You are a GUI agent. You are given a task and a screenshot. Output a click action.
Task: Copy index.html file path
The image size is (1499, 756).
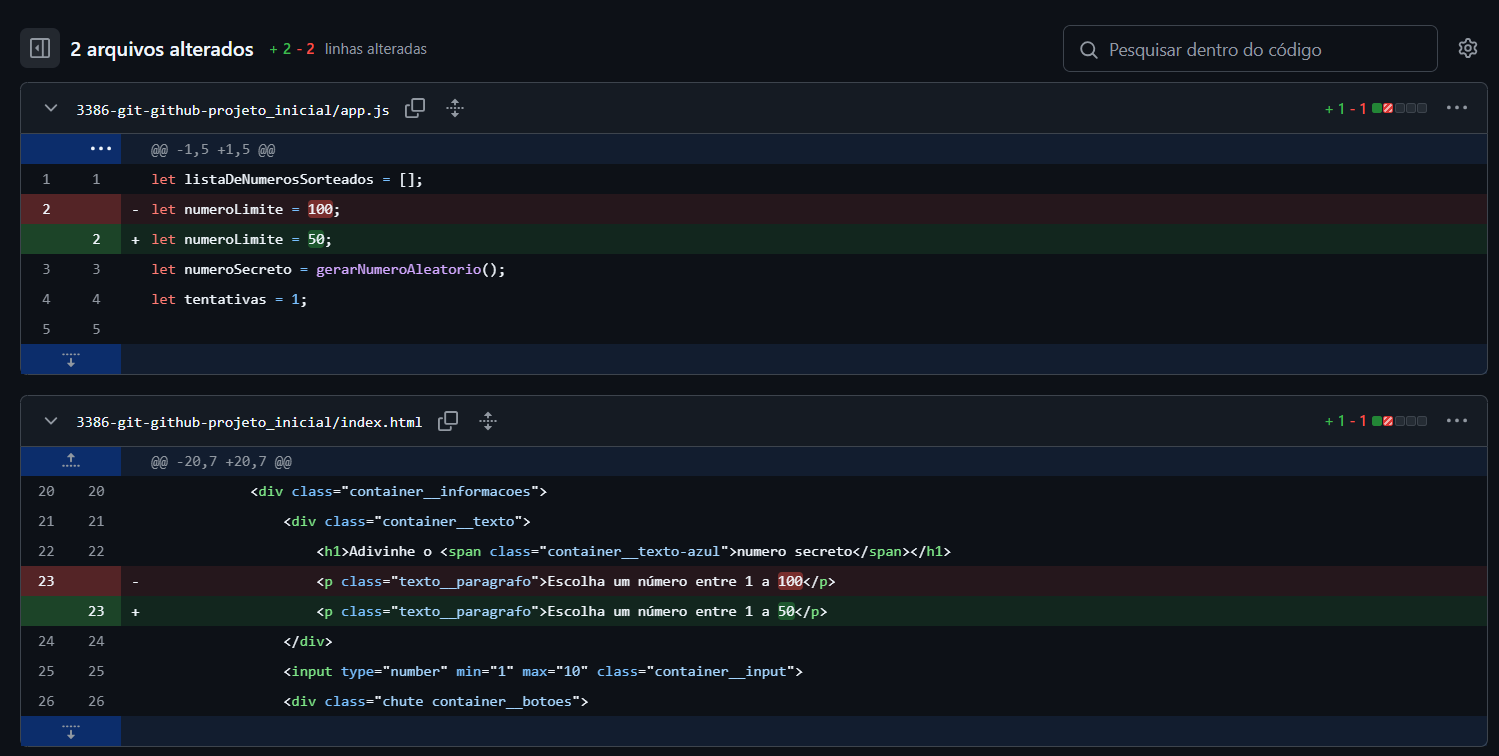click(x=448, y=422)
